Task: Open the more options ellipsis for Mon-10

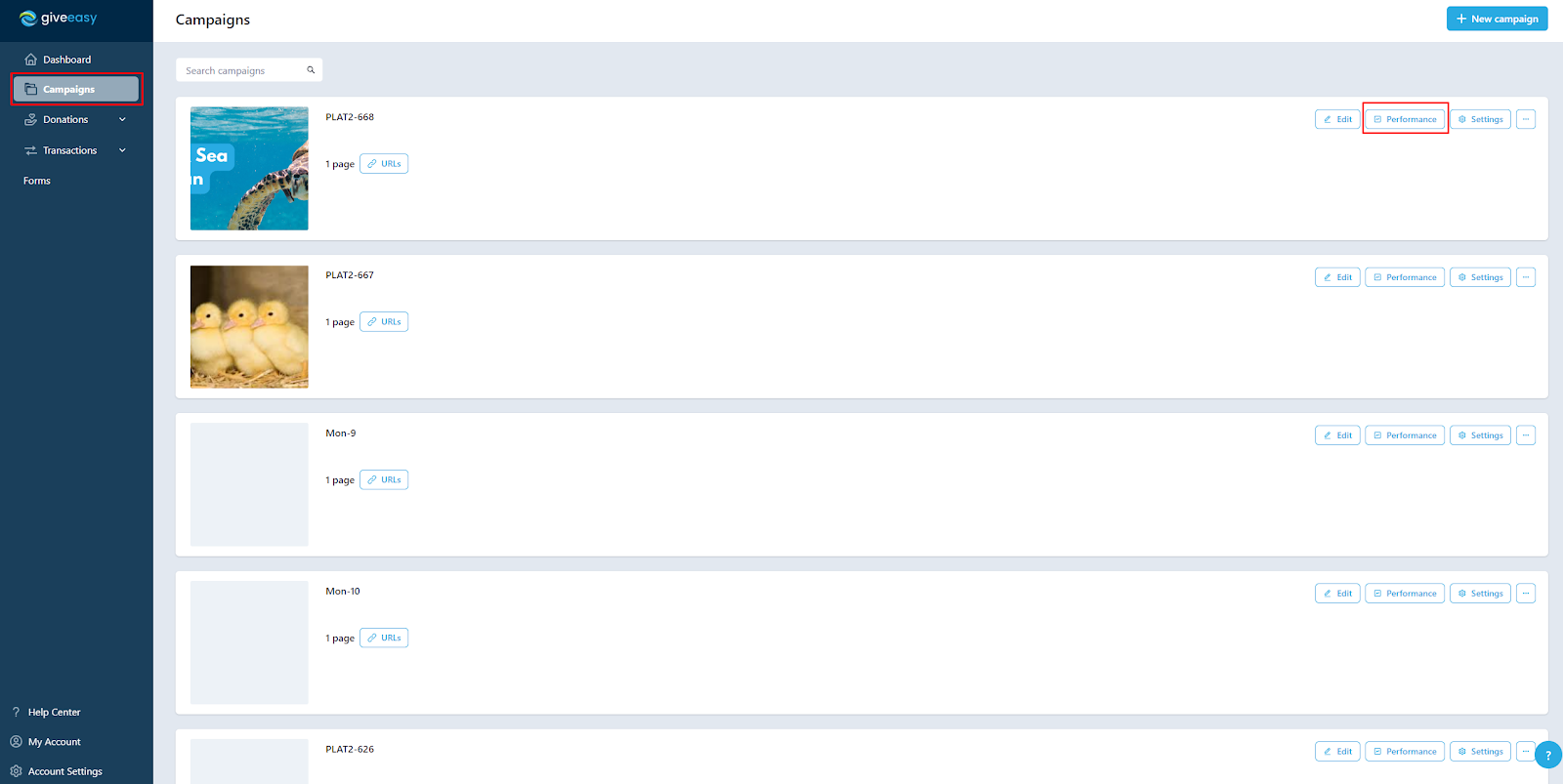Action: [x=1526, y=594]
